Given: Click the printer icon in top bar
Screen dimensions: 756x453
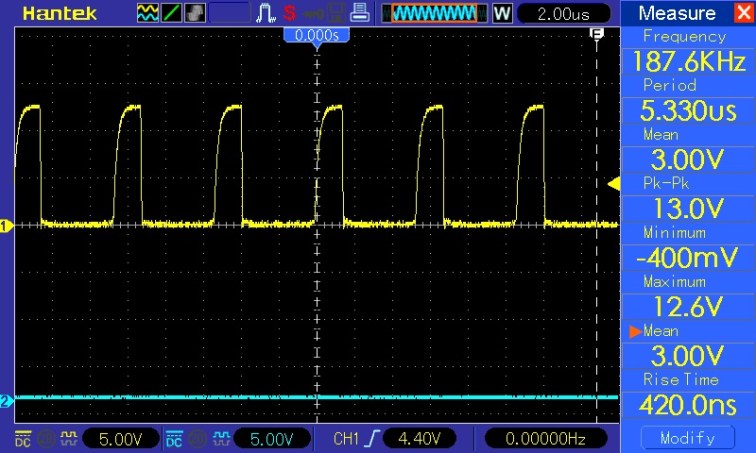Looking at the screenshot, I should [x=361, y=14].
